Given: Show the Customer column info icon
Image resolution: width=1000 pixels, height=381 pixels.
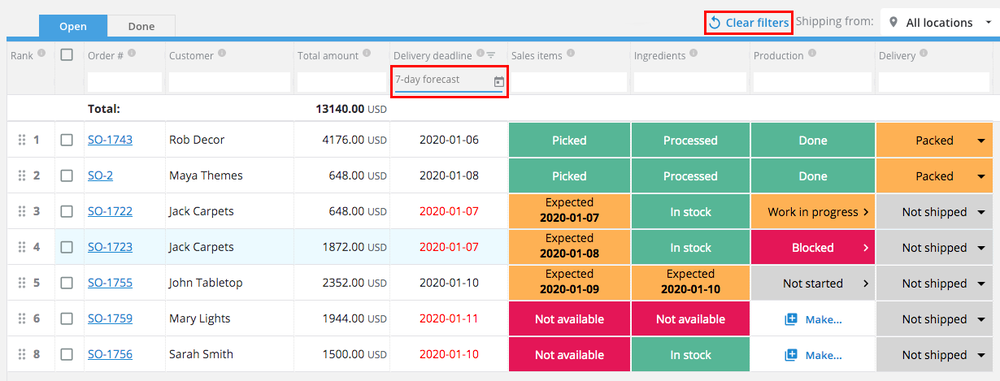Looking at the screenshot, I should point(222,54).
